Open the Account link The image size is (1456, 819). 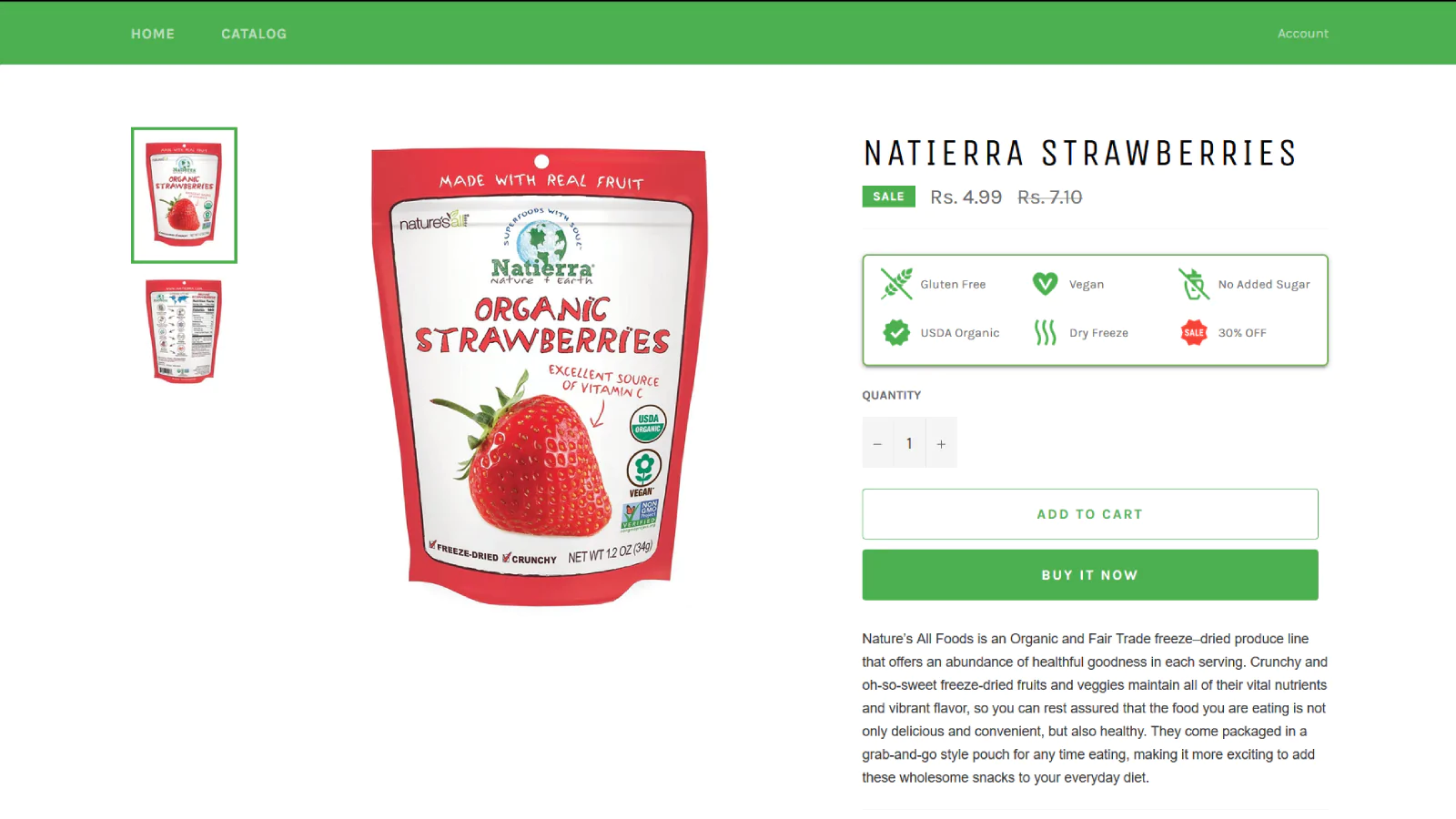pyautogui.click(x=1302, y=34)
